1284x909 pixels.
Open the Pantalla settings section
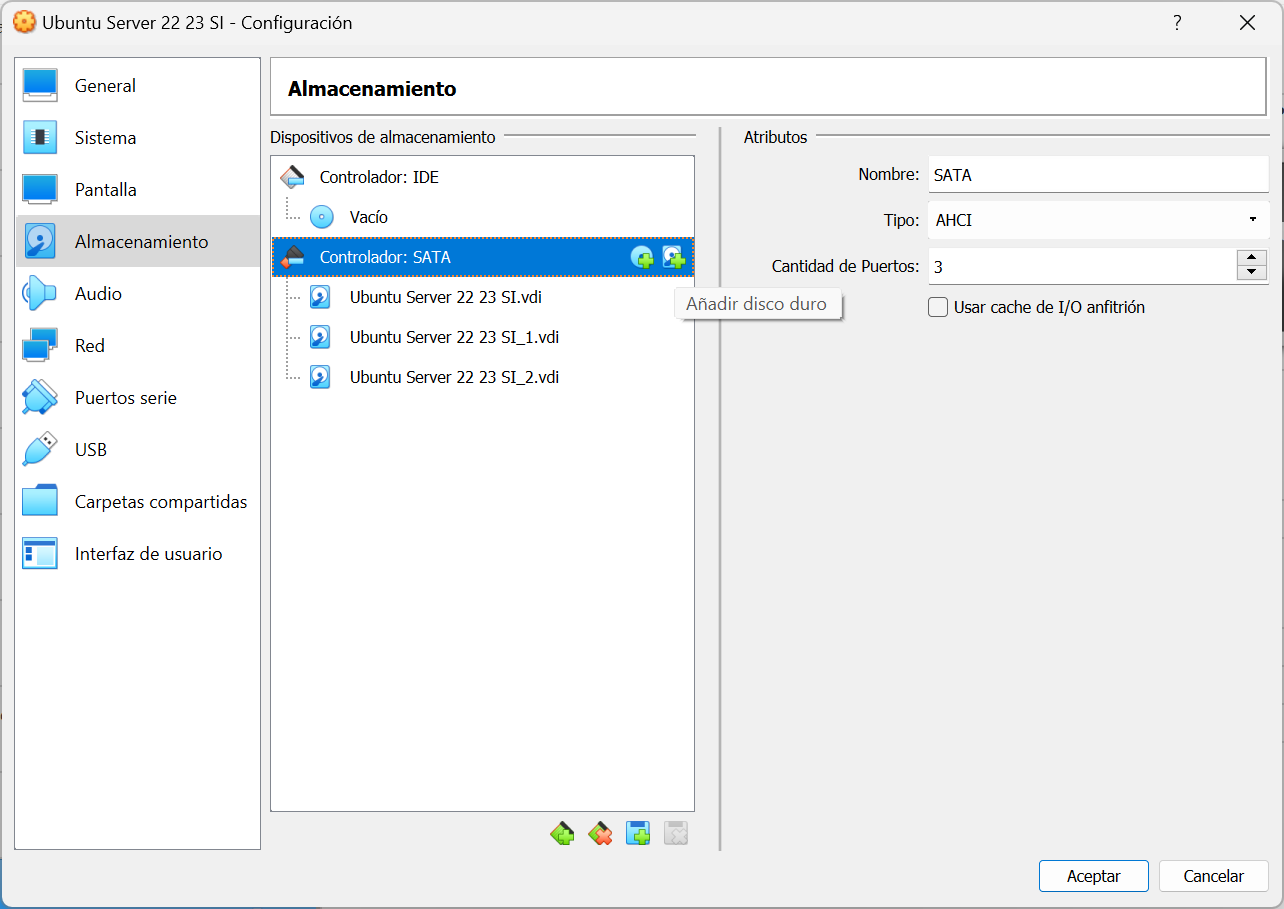(138, 190)
